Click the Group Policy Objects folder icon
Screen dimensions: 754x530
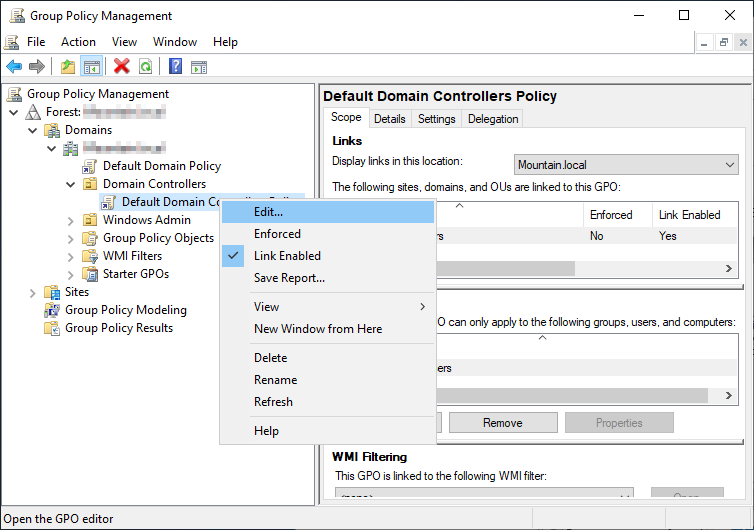(90, 238)
